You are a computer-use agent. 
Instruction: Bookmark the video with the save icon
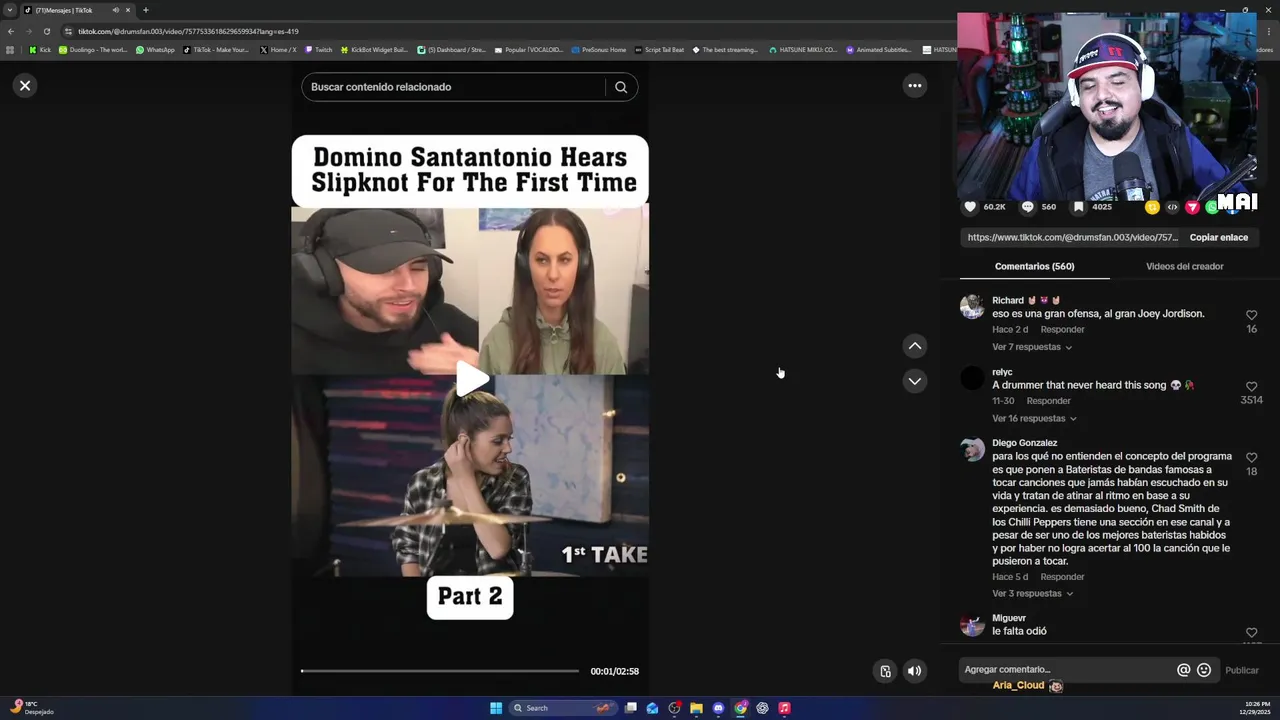coord(1078,207)
